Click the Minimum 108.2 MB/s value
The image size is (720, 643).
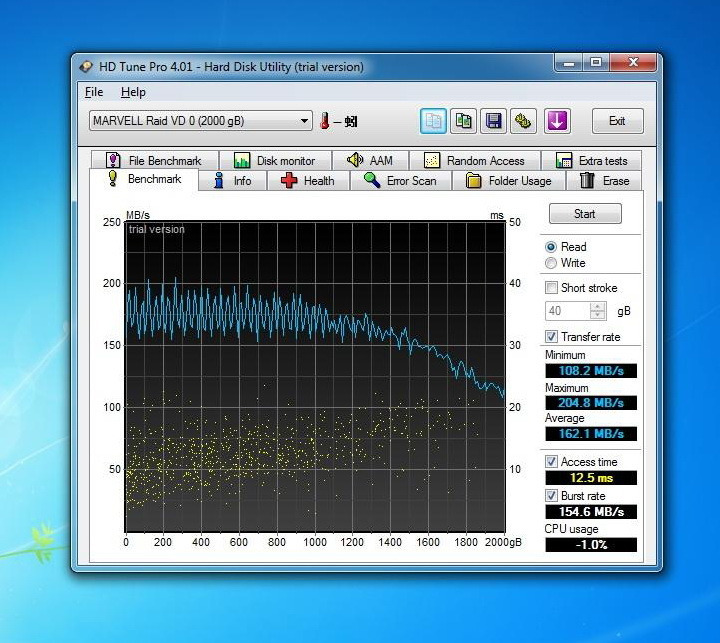pos(591,371)
